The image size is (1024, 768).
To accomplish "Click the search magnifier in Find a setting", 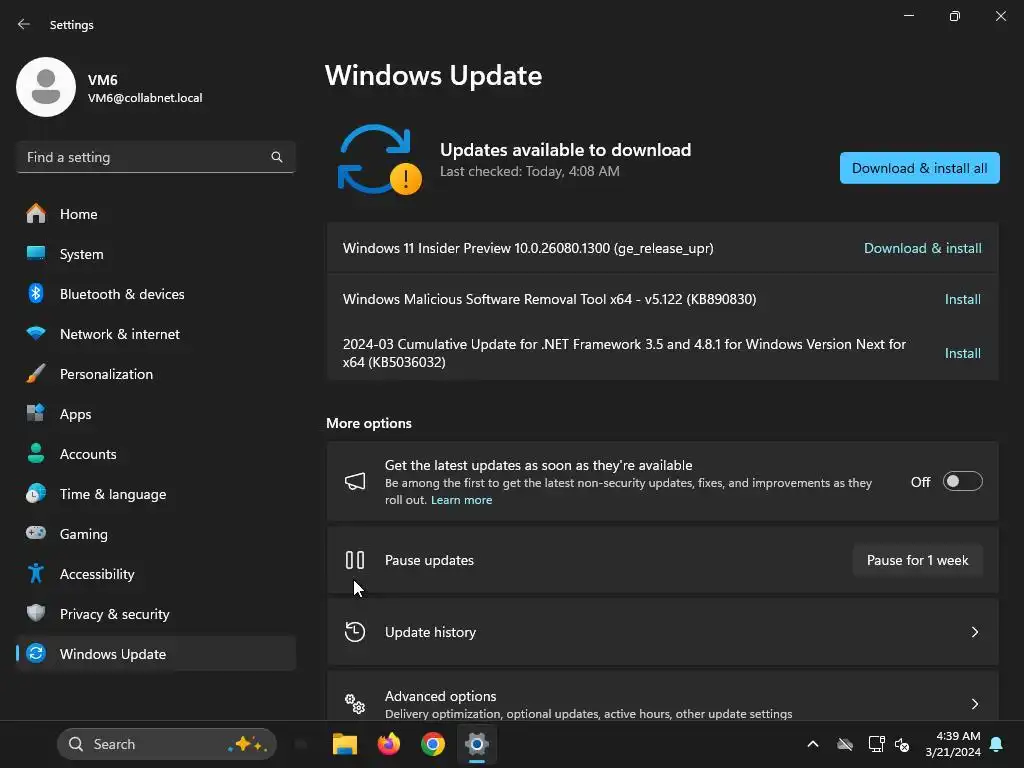I will [x=277, y=157].
